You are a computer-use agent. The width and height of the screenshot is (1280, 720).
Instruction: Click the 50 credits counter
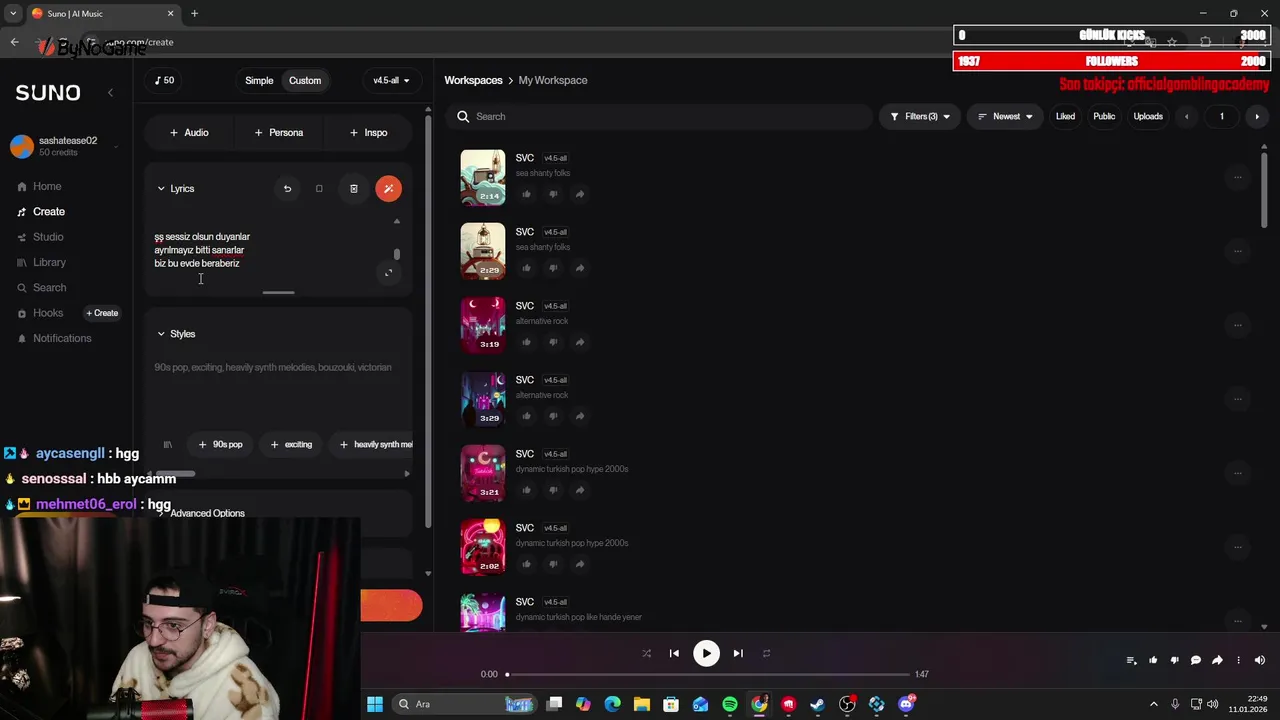click(x=164, y=81)
